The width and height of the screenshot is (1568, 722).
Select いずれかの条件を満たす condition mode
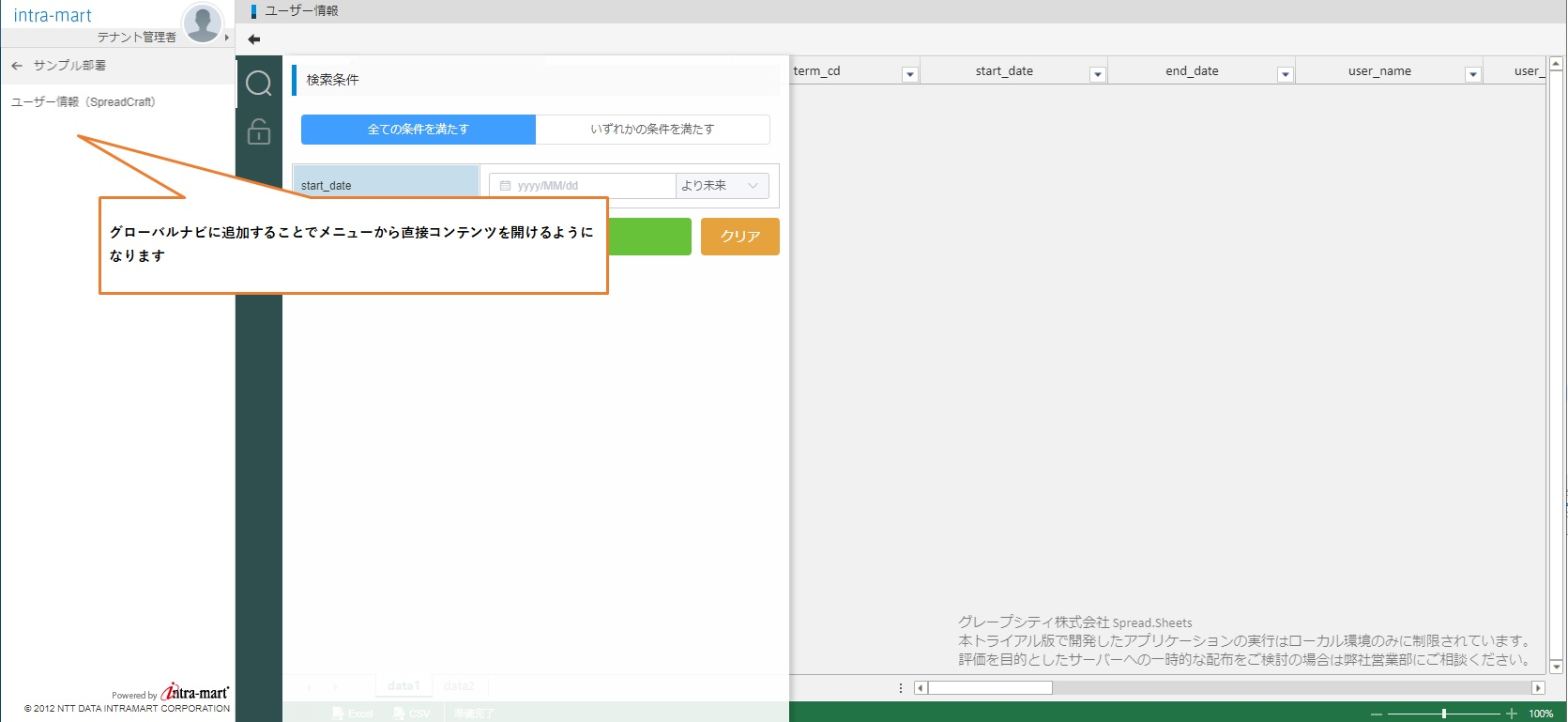[x=652, y=130]
